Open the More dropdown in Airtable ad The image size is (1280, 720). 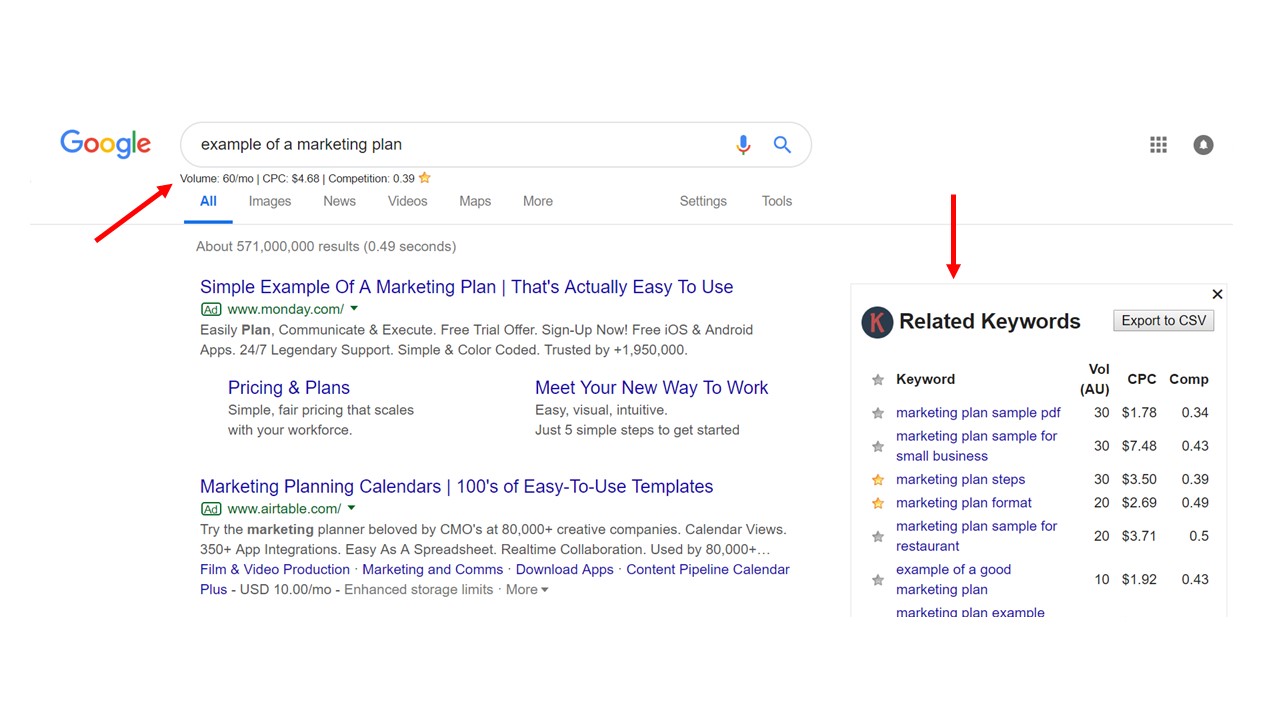coord(527,590)
